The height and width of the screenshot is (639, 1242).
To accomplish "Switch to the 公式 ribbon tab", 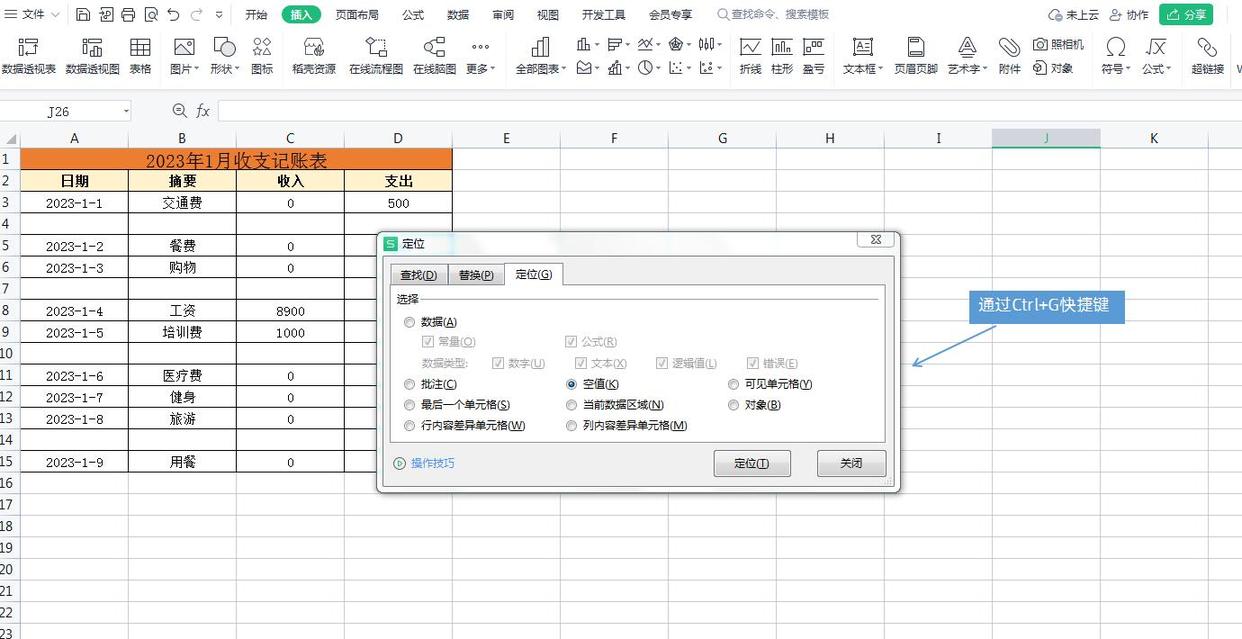I will (x=413, y=15).
